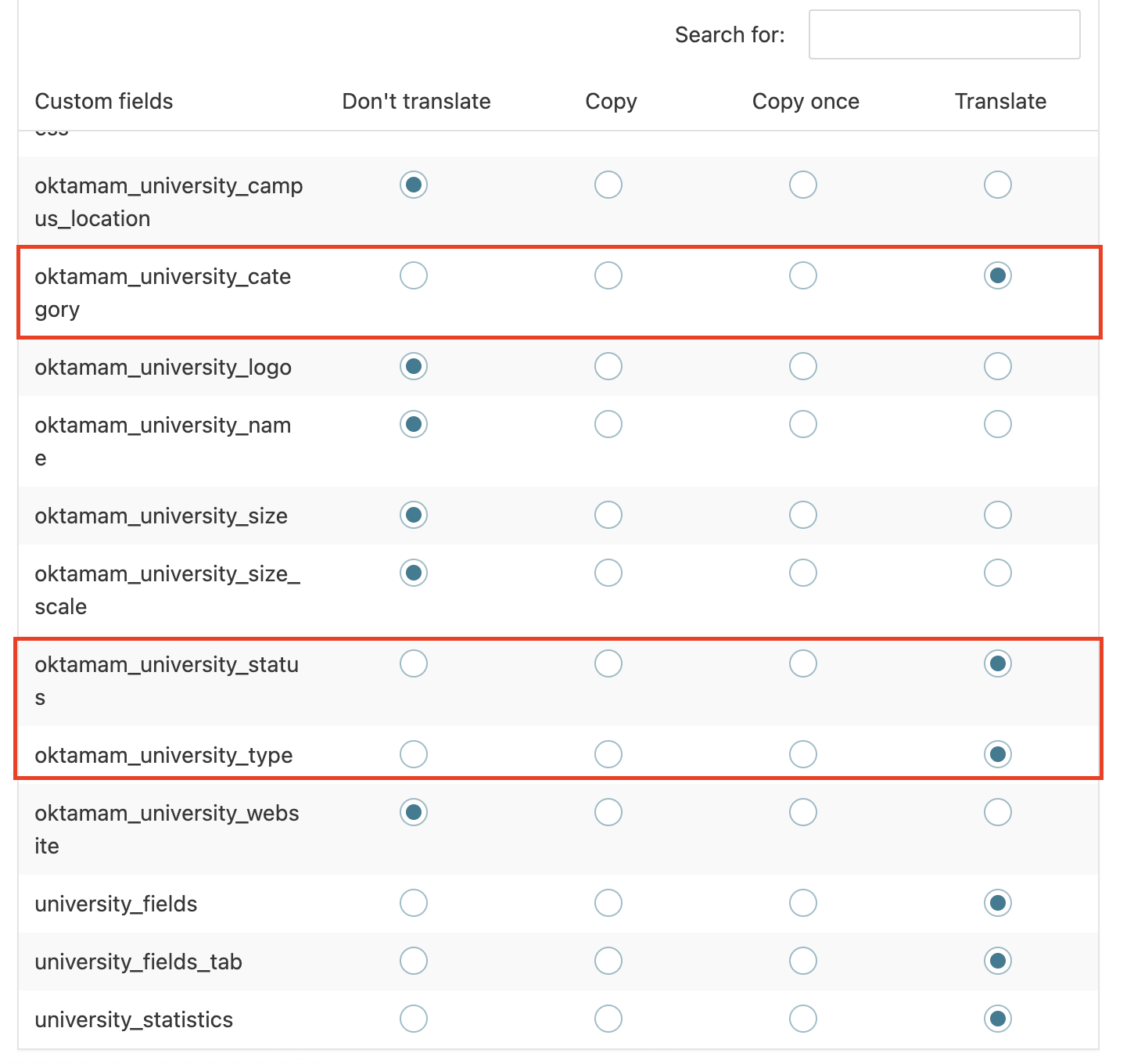
Task: Choose Copy for oktamam_university_size
Action: click(x=608, y=516)
